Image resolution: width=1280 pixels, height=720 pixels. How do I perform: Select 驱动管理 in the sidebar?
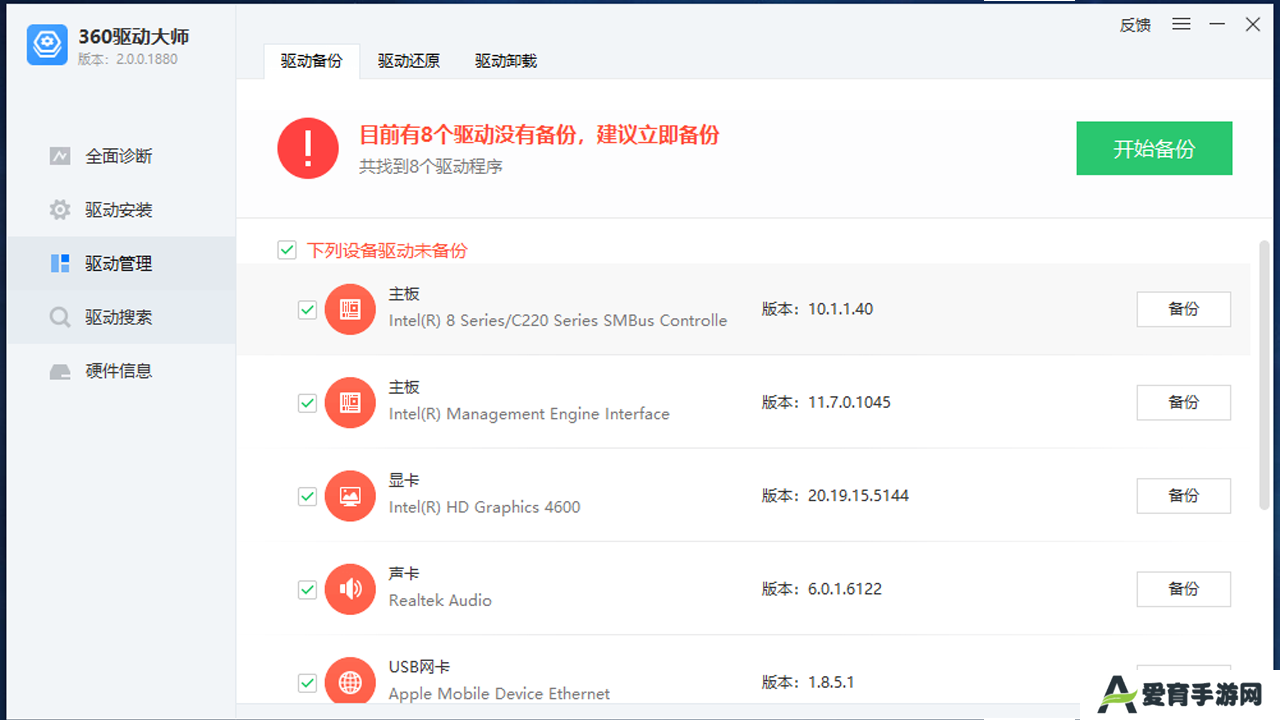[x=121, y=264]
